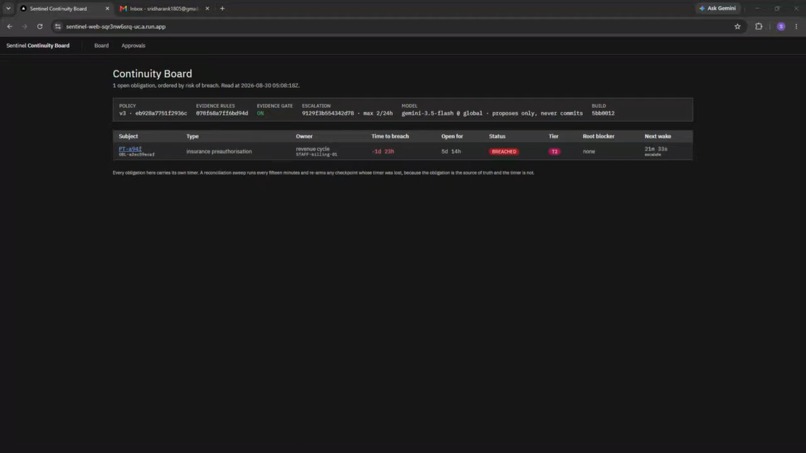
Task: Click the escalation 'max 2/24h' value
Action: click(378, 113)
